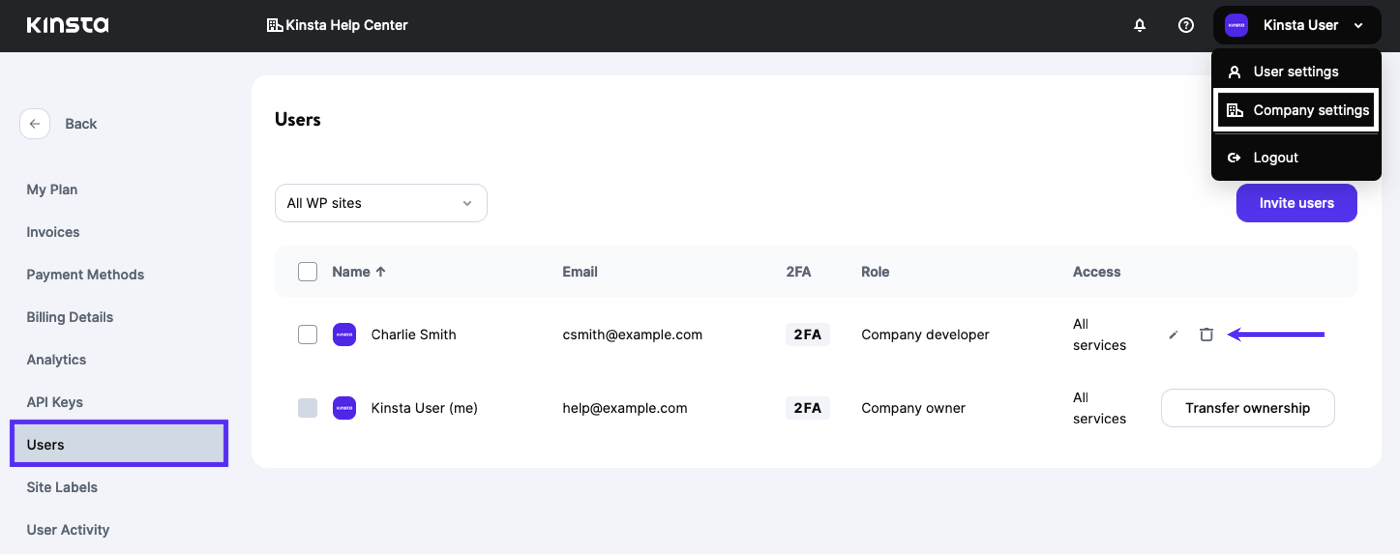
Task: Select Users in the sidebar
Action: point(119,444)
